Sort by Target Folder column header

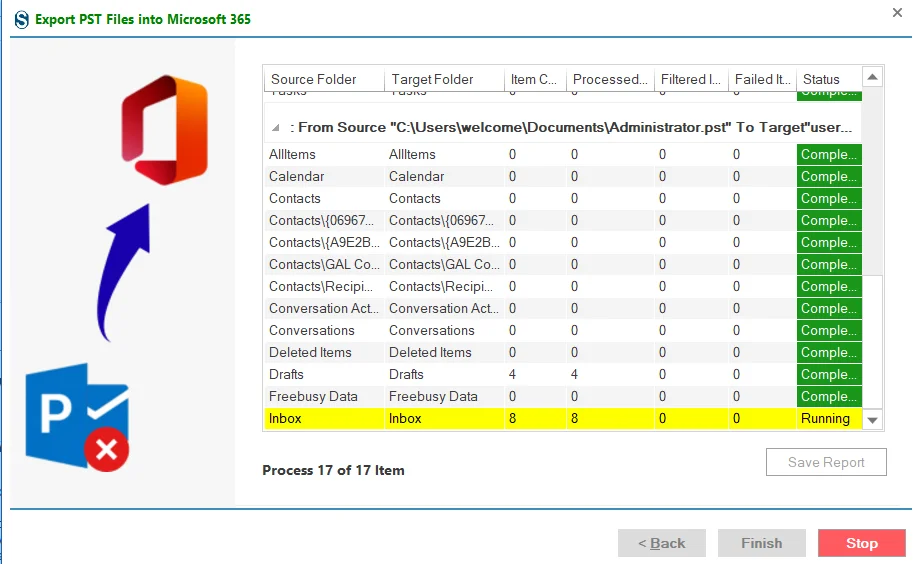coord(444,79)
